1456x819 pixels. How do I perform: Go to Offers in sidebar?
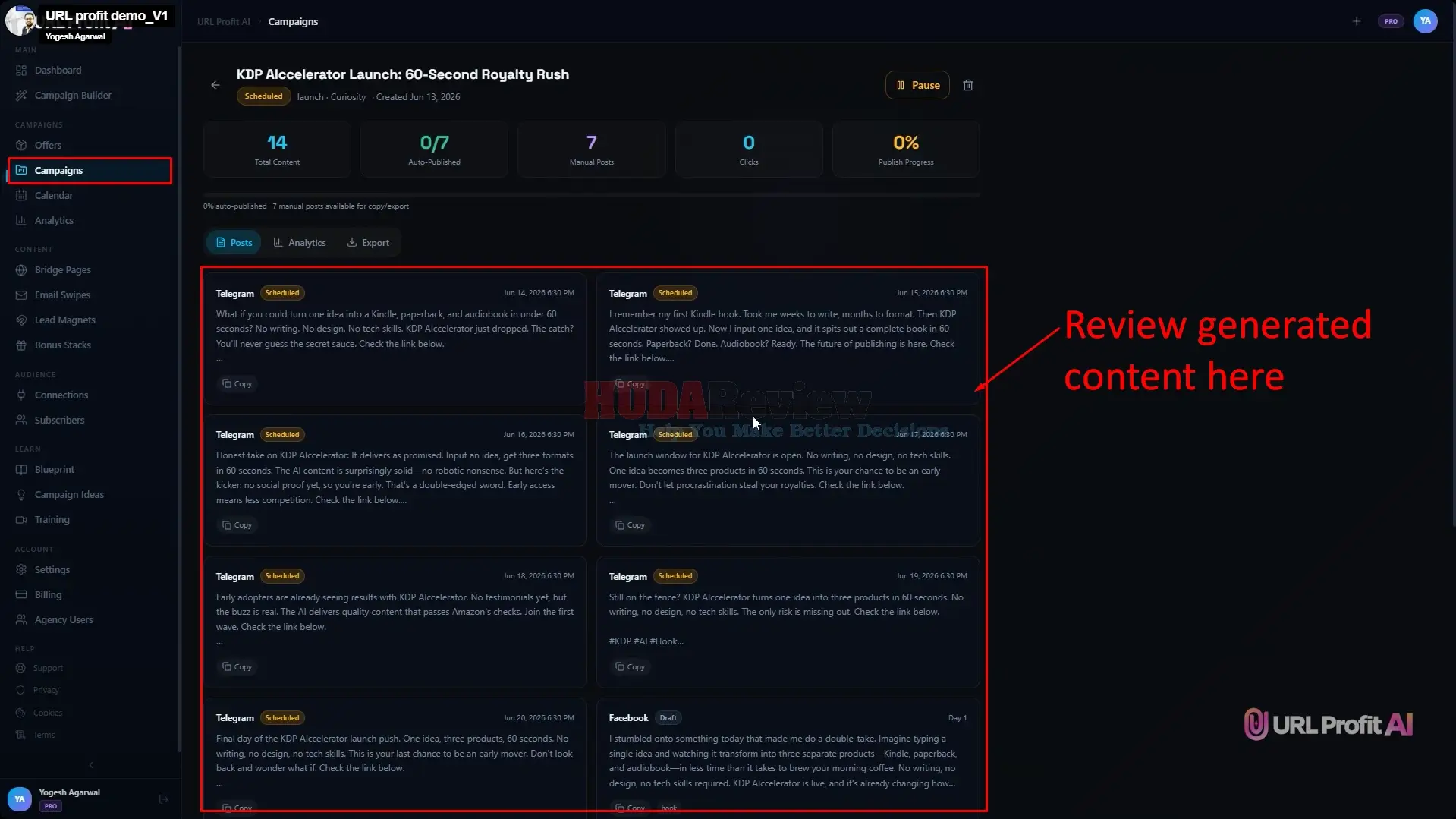[48, 145]
